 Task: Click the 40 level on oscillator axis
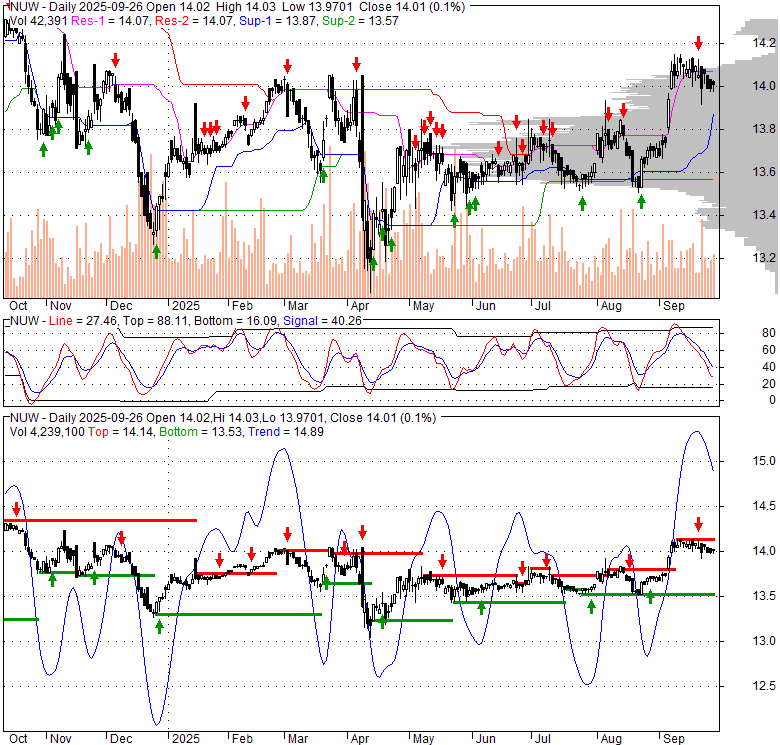(769, 367)
